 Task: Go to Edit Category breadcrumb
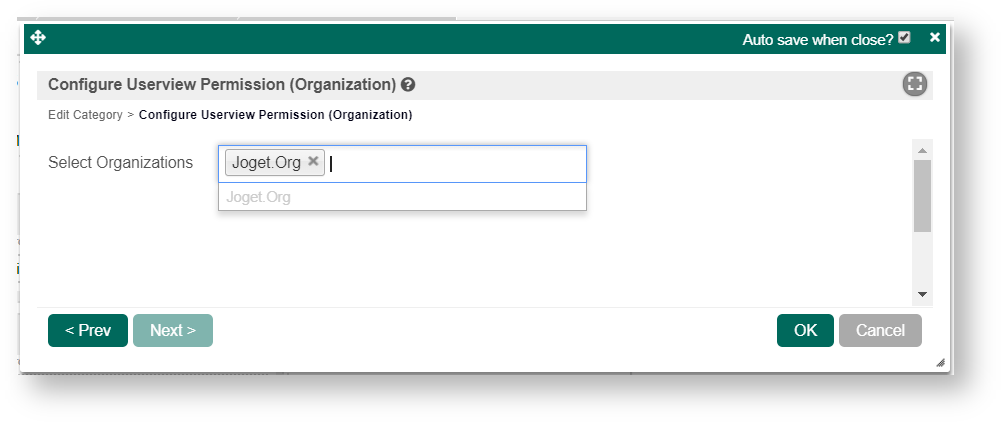point(85,115)
